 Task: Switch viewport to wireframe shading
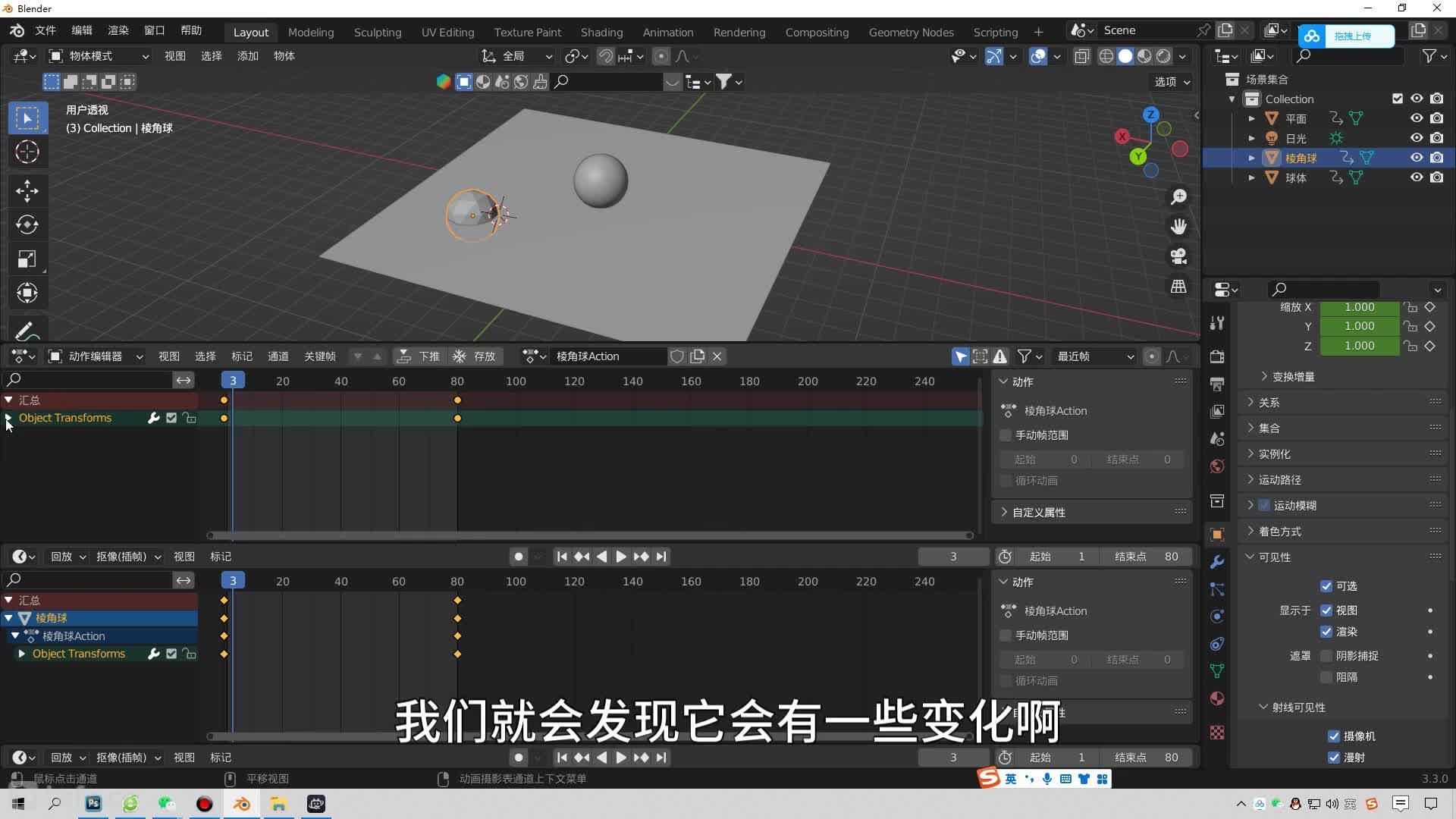[1106, 56]
